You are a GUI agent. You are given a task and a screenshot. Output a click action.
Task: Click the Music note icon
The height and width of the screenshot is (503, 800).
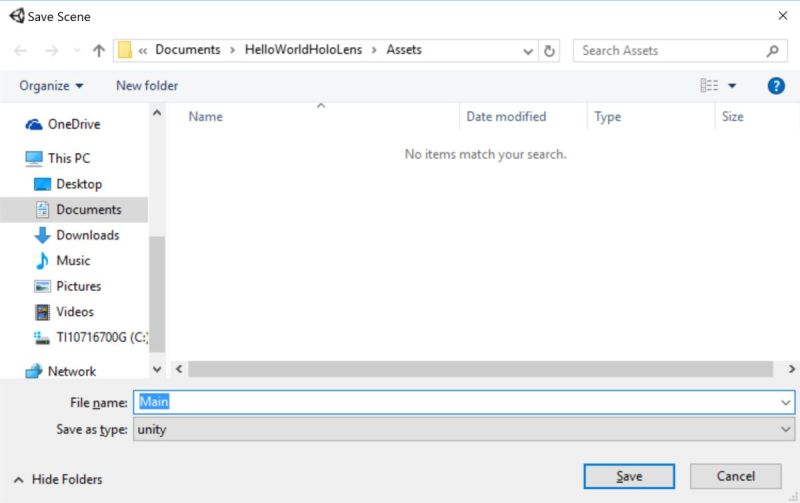42,261
